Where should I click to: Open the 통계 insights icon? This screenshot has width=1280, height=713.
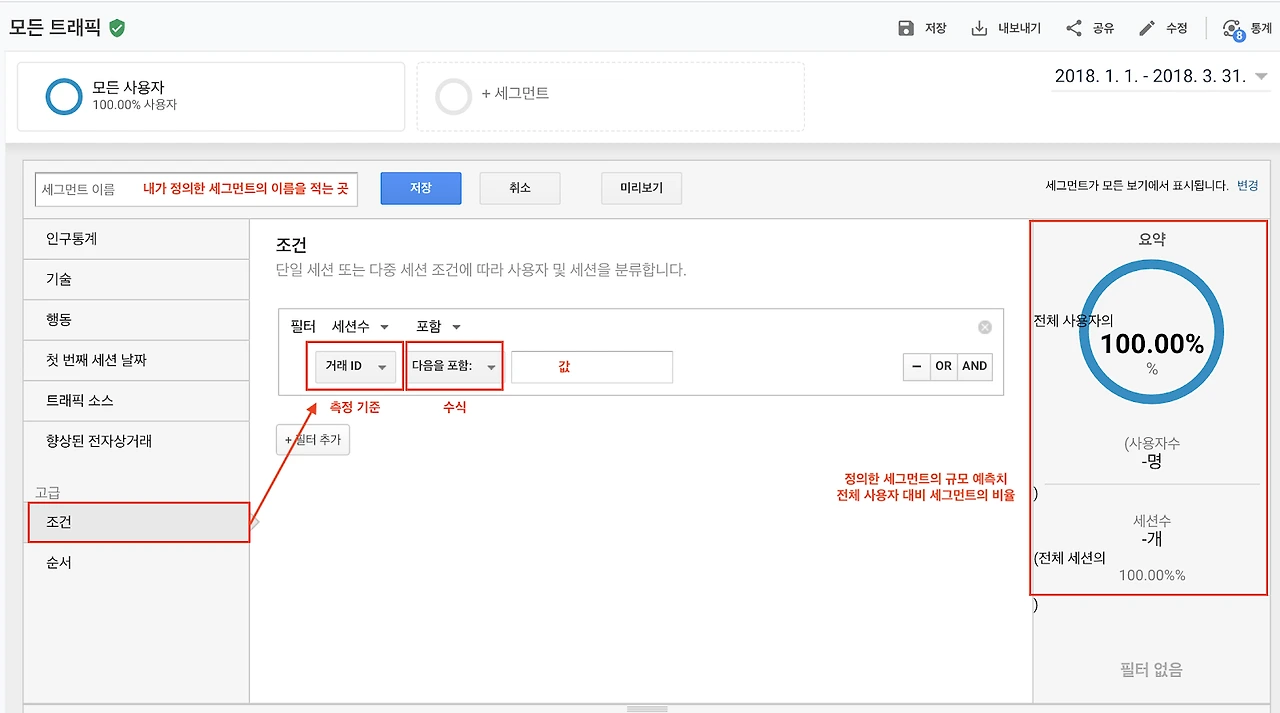pyautogui.click(x=1234, y=29)
